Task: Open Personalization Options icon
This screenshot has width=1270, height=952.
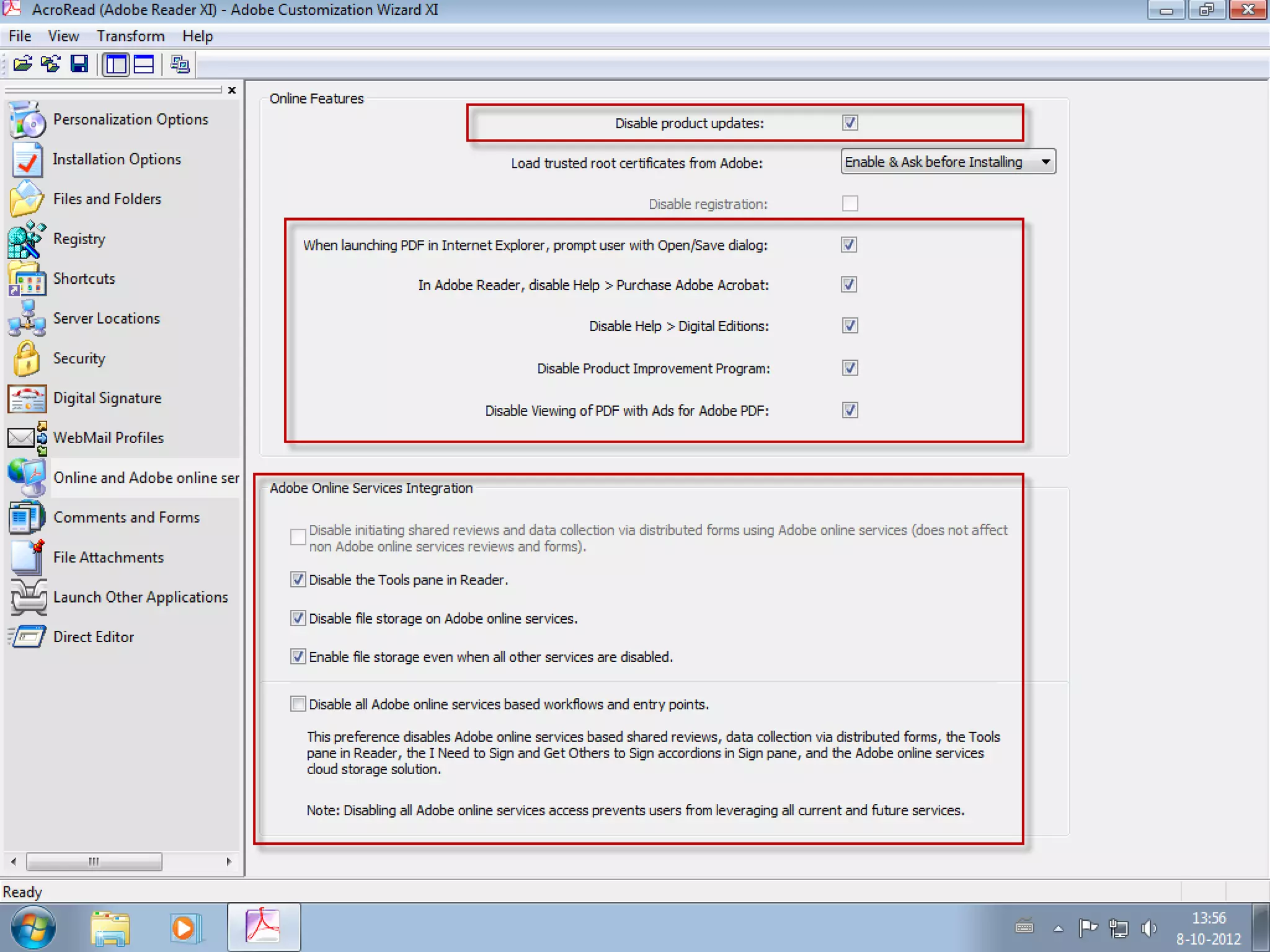Action: coord(27,119)
